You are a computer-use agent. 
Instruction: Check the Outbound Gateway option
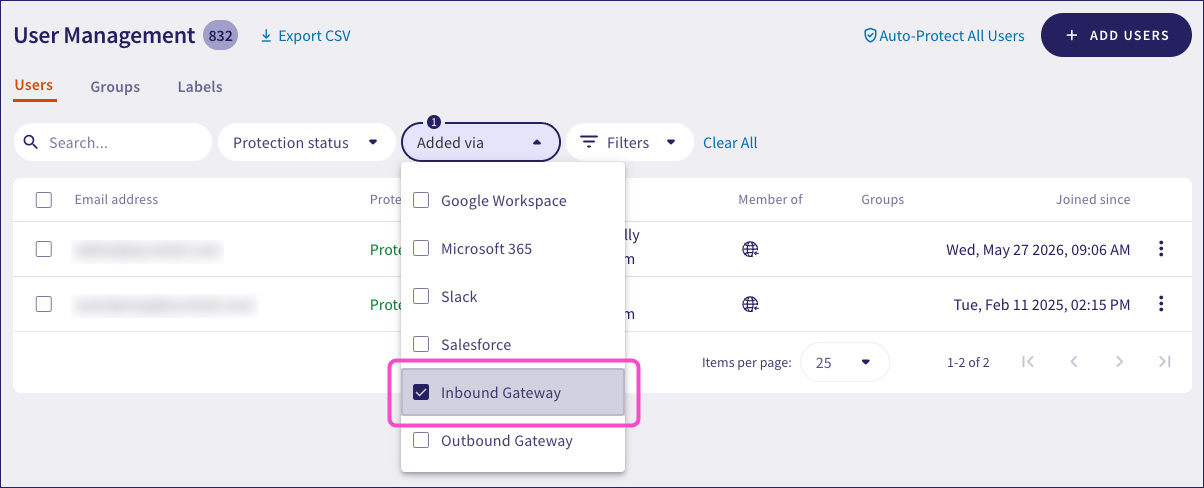pos(422,440)
